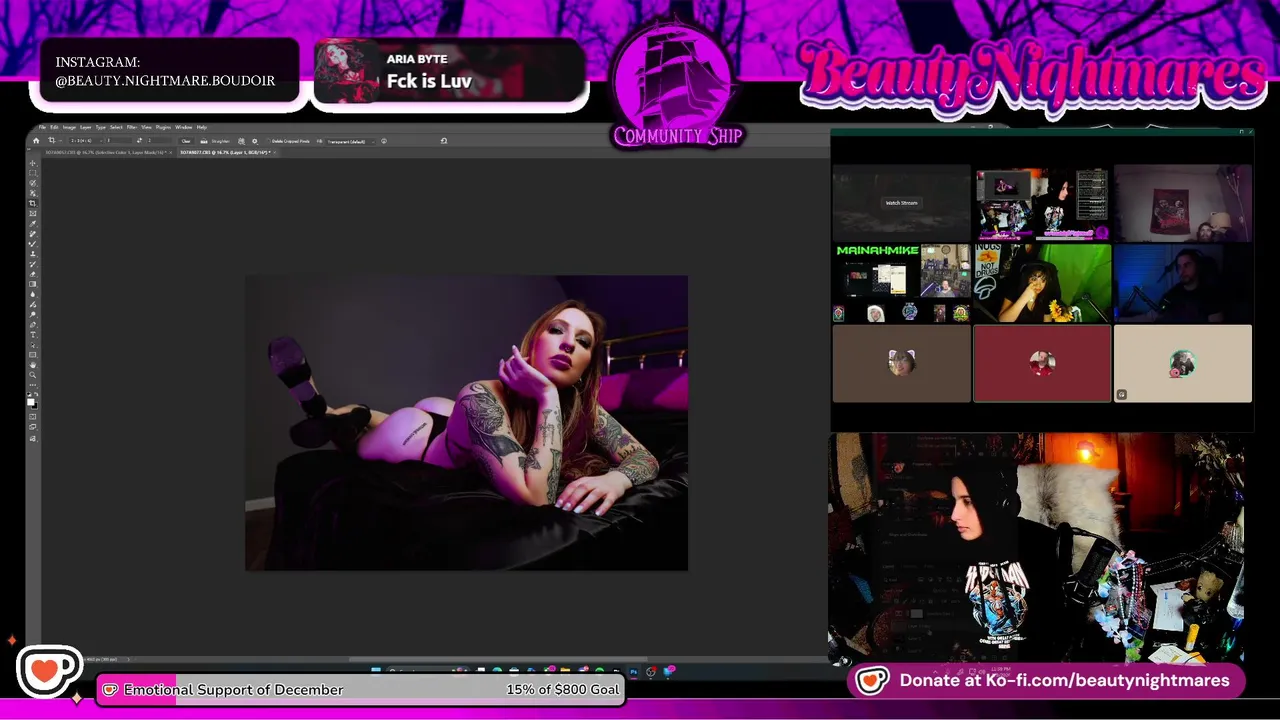Viewport: 1280px width, 720px height.
Task: Open the File menu
Action: tap(42, 127)
